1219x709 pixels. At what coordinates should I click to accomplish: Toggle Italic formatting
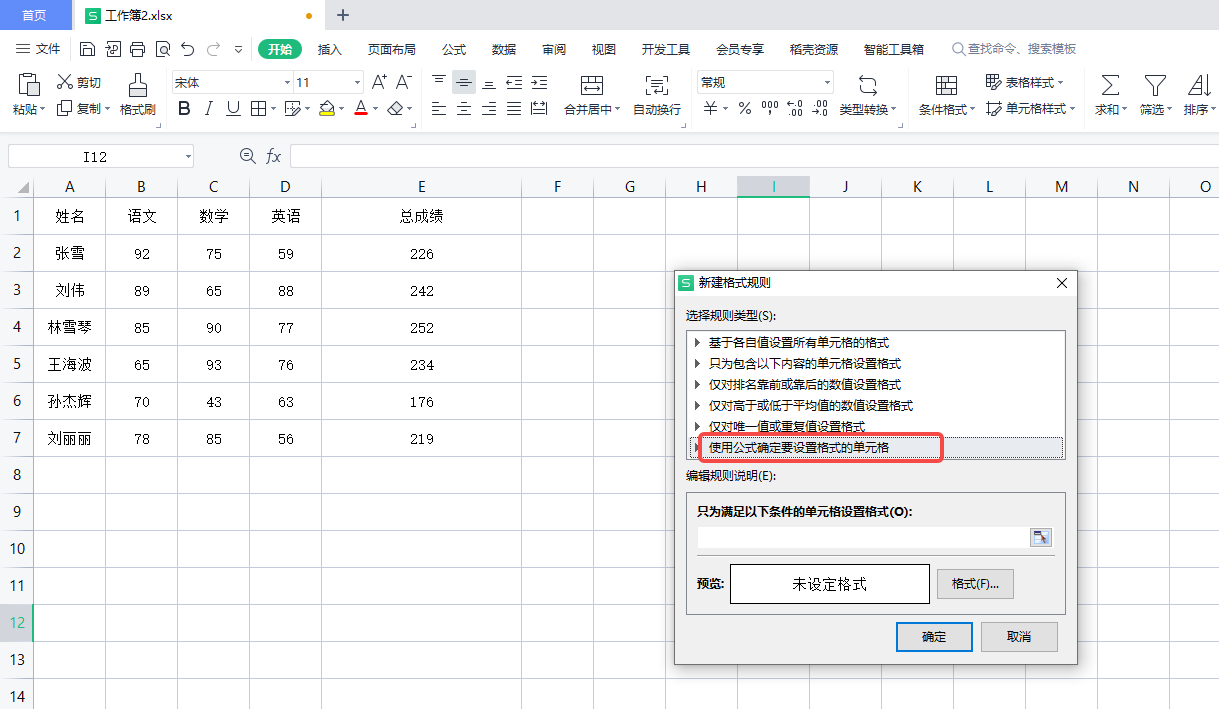click(209, 109)
